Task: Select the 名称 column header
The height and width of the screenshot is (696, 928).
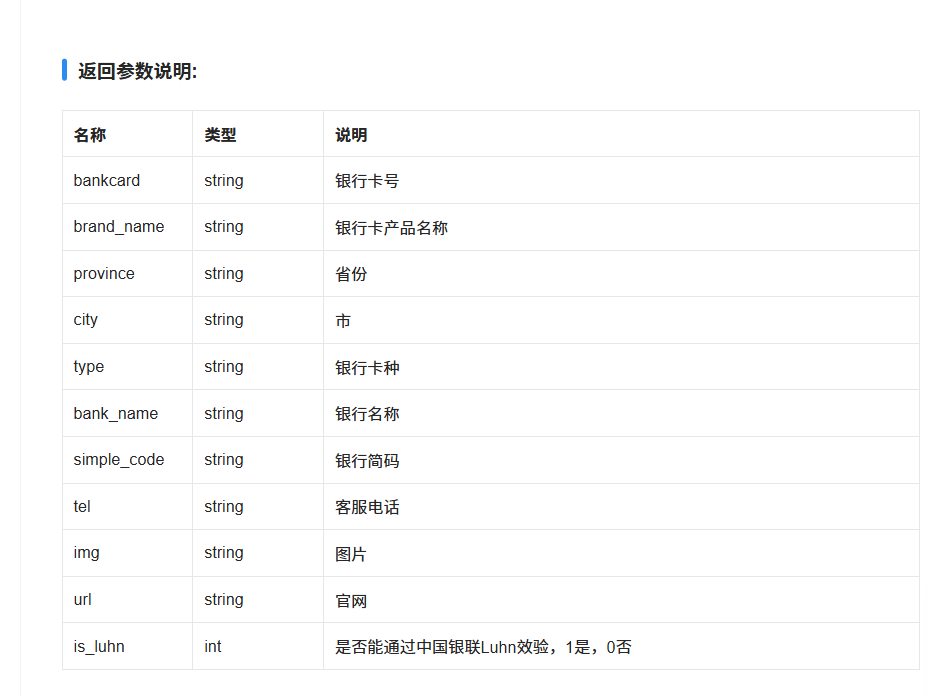Action: [88, 134]
